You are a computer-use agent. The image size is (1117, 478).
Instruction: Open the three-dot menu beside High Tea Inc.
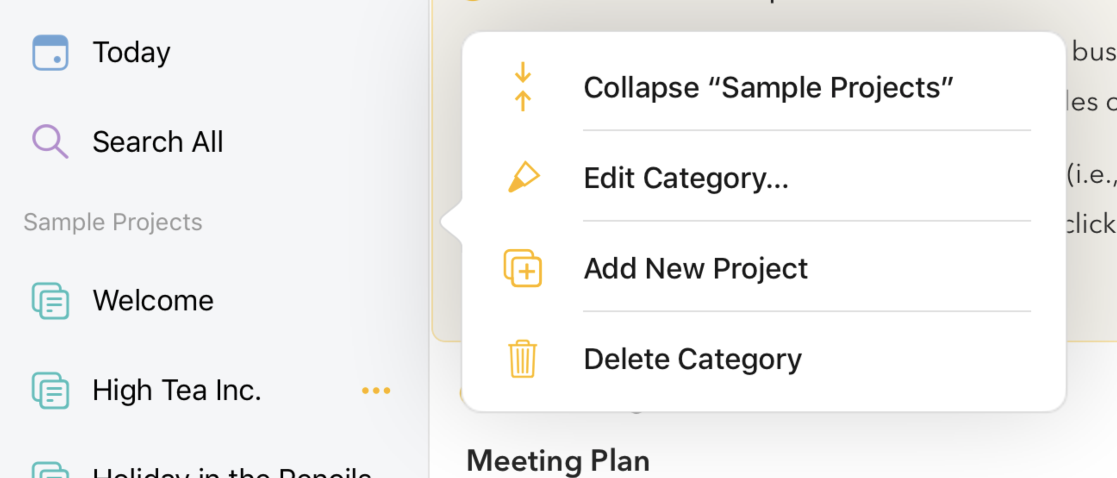(x=376, y=390)
